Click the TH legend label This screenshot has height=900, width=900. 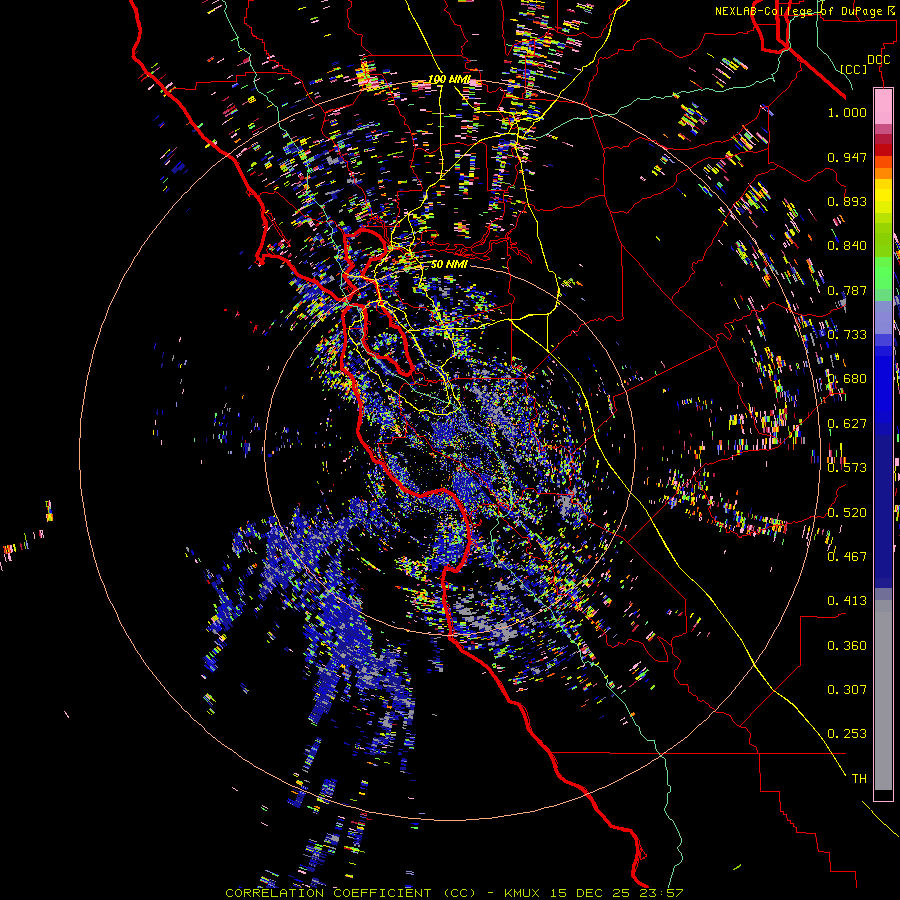859,779
